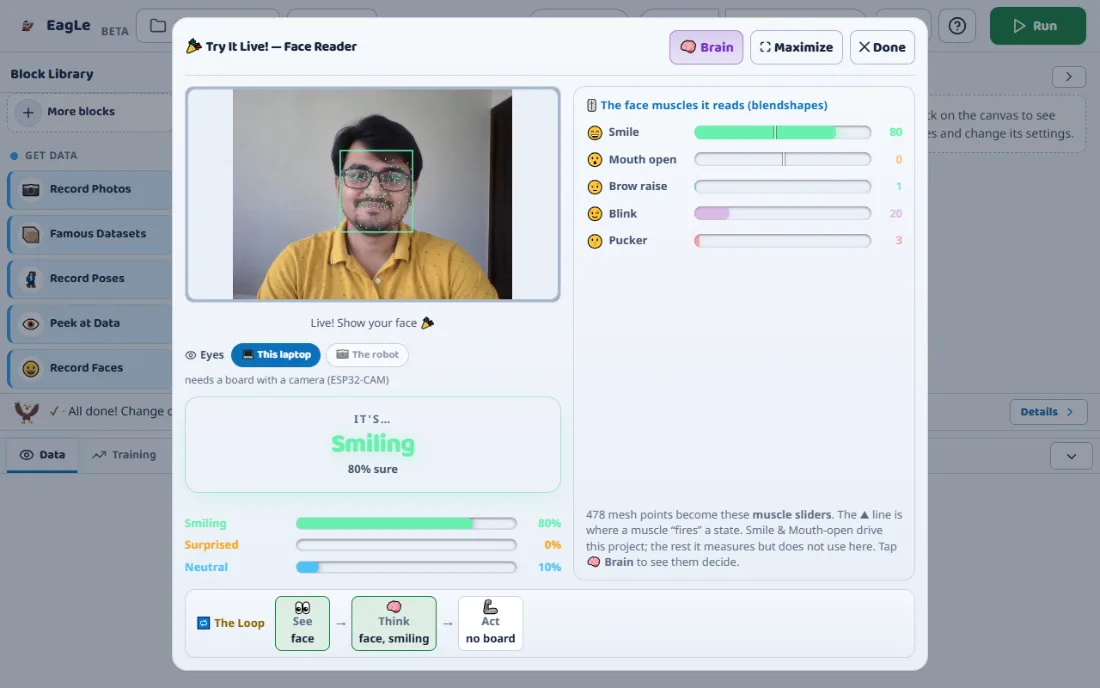Click the Neutral label text
The image size is (1100, 688).
coord(206,567)
